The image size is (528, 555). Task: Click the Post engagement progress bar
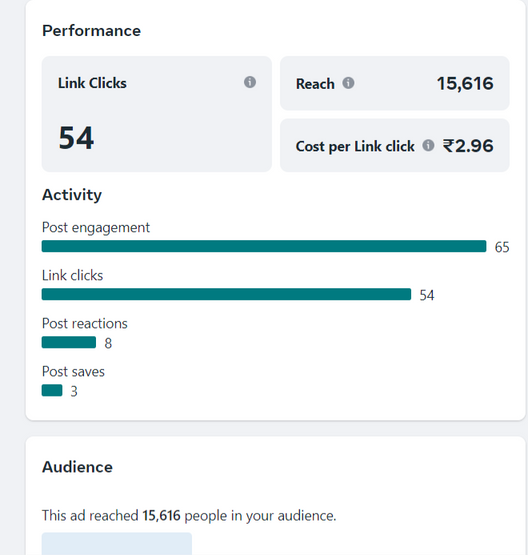point(264,246)
